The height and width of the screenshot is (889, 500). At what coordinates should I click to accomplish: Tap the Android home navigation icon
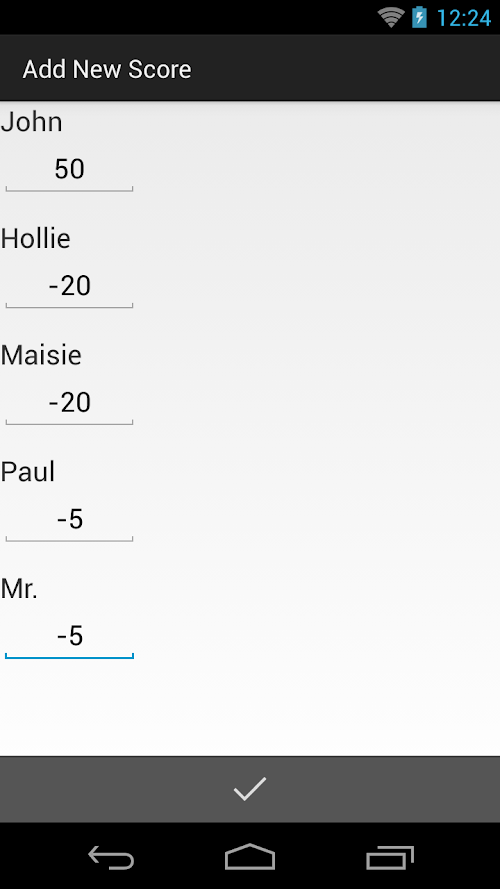pos(250,857)
